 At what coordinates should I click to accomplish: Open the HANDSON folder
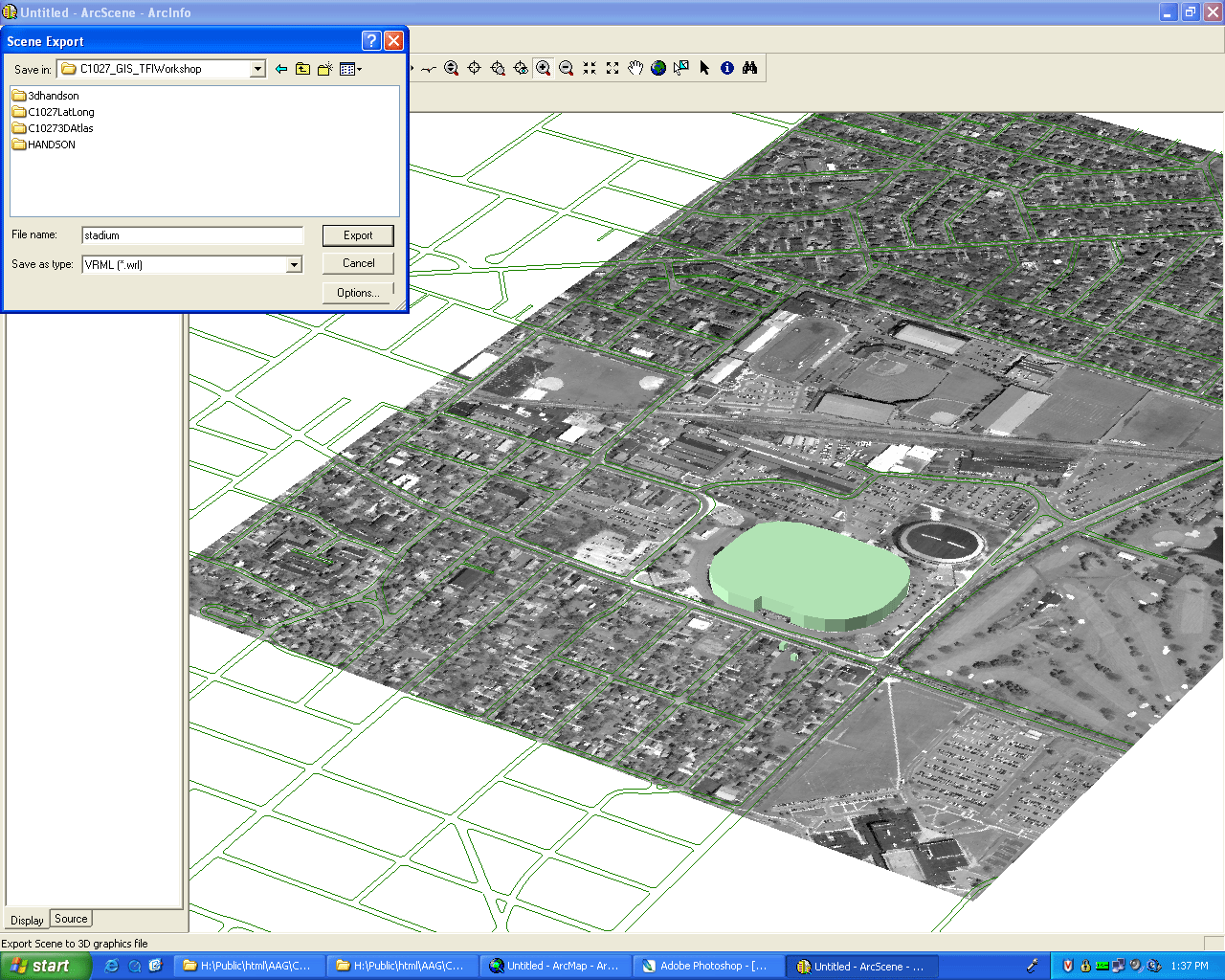click(51, 145)
